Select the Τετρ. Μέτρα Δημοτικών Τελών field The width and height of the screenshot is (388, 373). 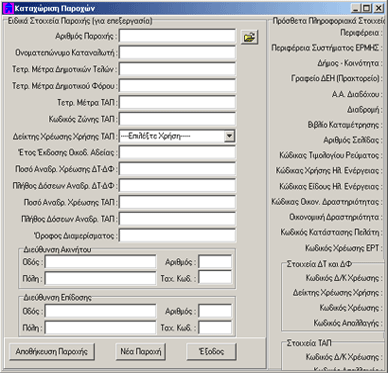pos(177,69)
